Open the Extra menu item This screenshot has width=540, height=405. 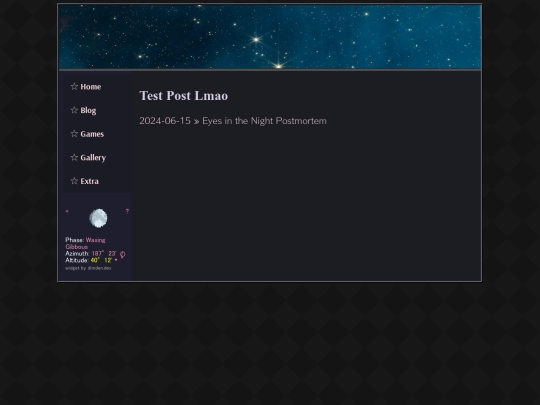90,181
